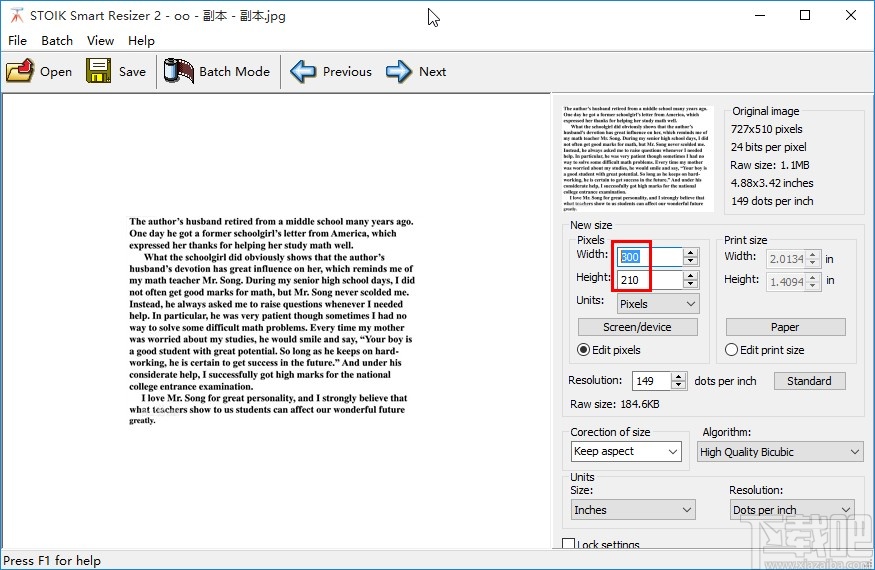Image resolution: width=875 pixels, height=570 pixels.
Task: Select the Edit print size radio button
Action: 731,350
